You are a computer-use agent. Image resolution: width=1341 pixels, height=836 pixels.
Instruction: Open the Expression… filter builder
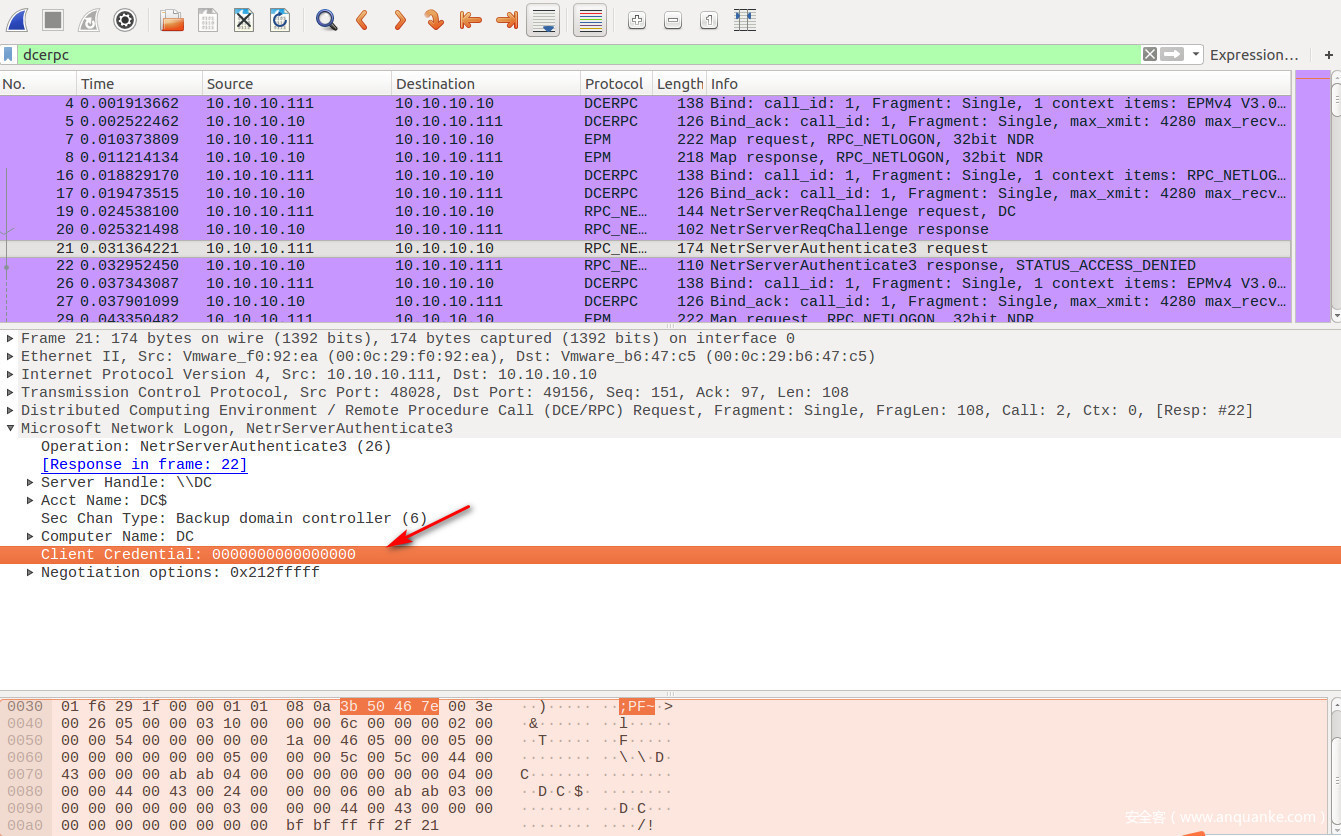1253,55
